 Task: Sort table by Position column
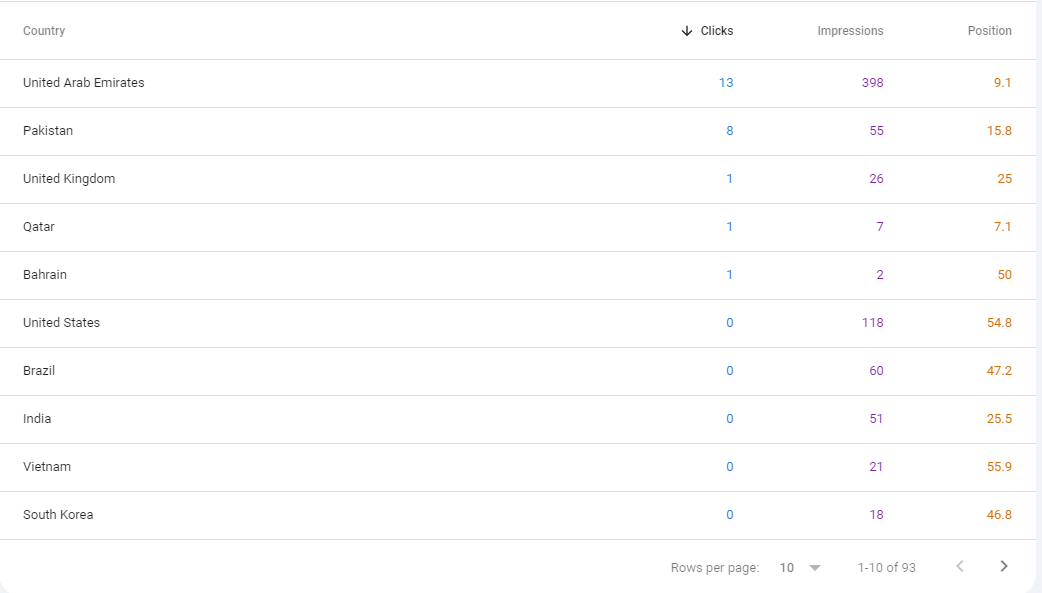pyautogui.click(x=989, y=31)
